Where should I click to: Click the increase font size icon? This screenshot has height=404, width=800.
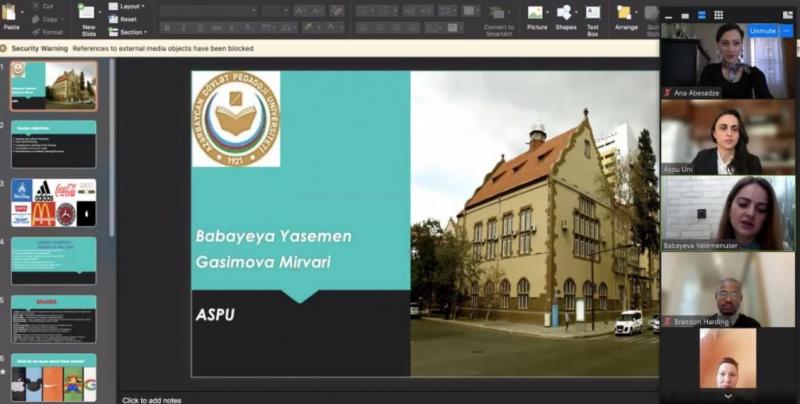pyautogui.click(x=301, y=11)
